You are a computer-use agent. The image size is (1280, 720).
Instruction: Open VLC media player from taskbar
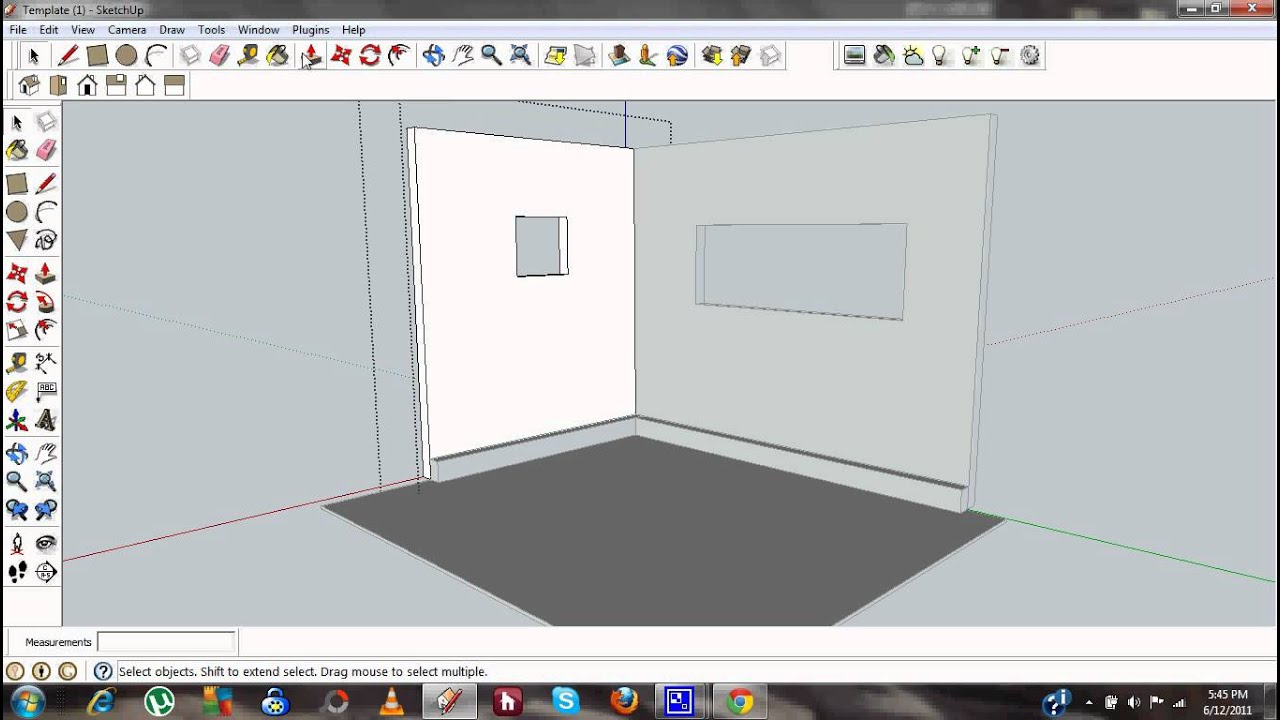click(x=392, y=702)
